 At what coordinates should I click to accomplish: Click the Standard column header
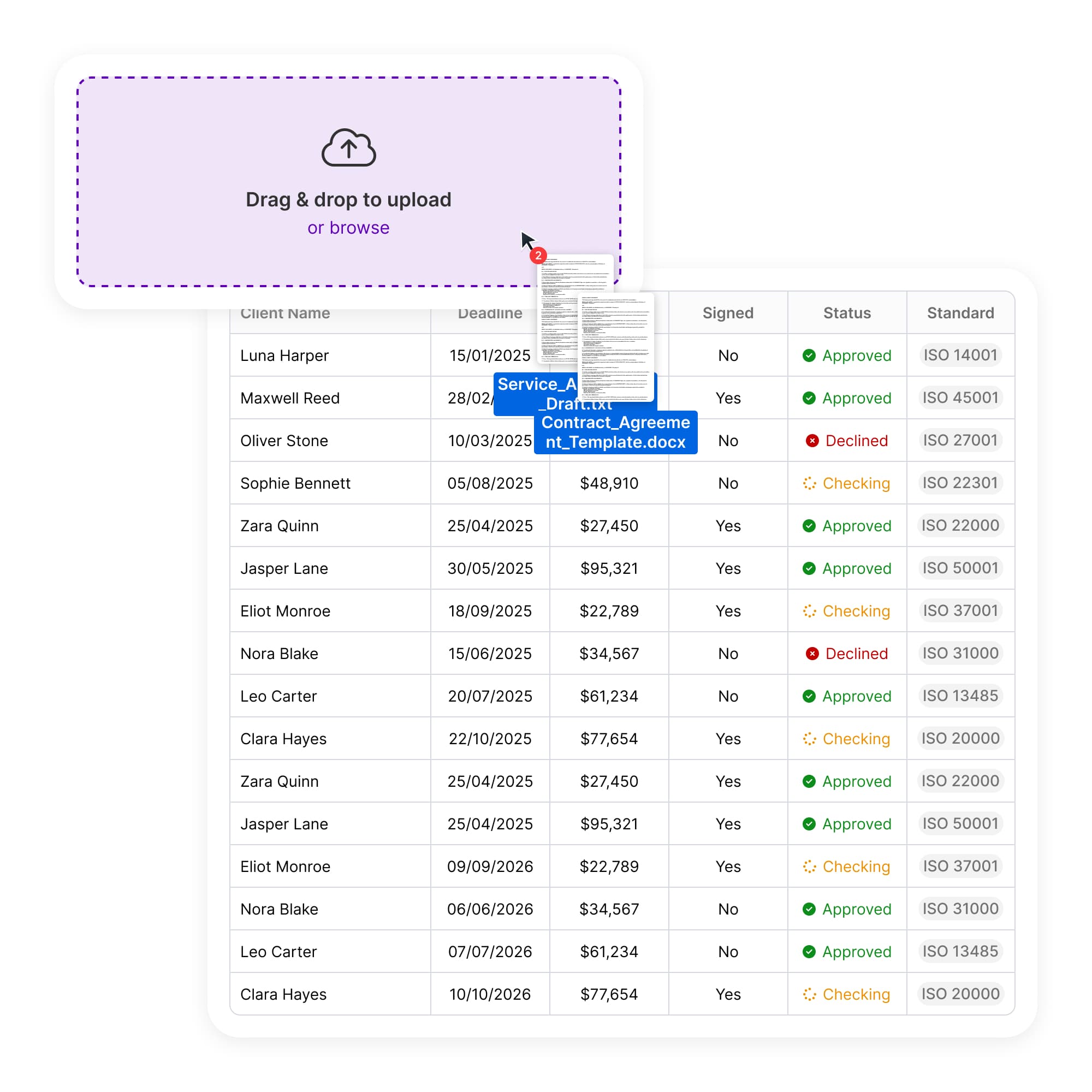click(960, 312)
